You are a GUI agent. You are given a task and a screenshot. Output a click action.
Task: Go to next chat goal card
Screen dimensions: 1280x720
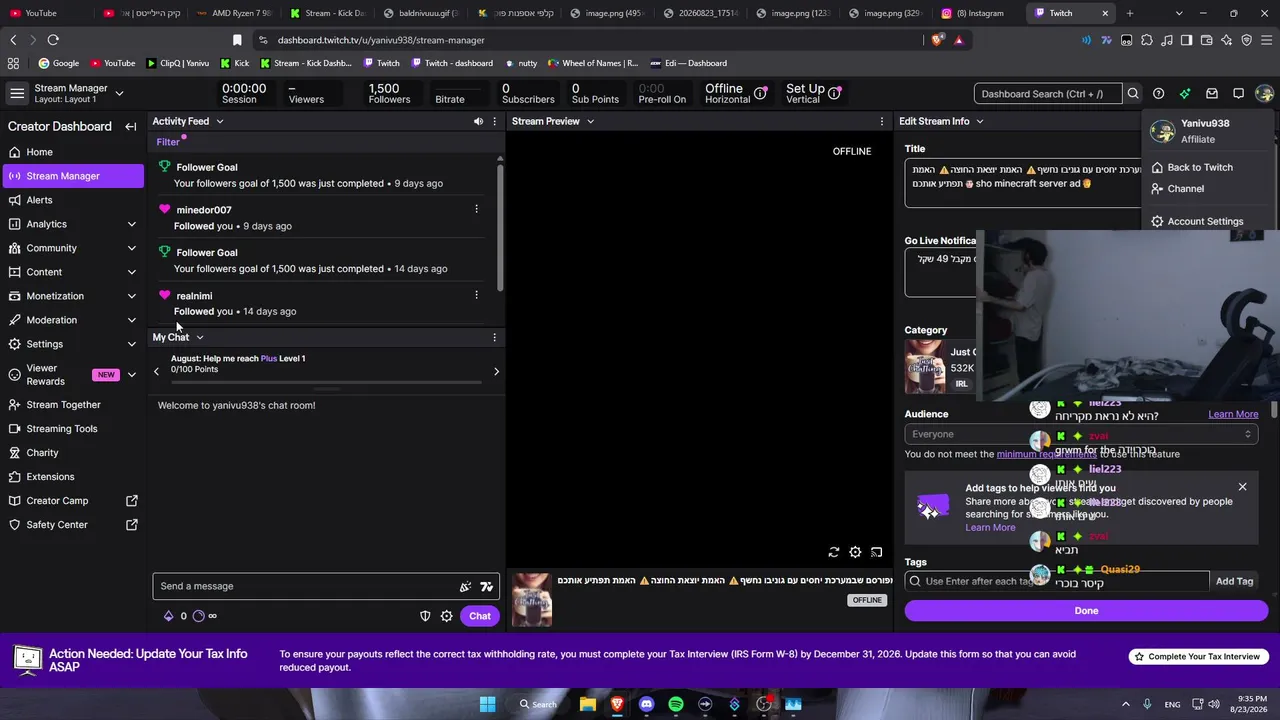496,372
